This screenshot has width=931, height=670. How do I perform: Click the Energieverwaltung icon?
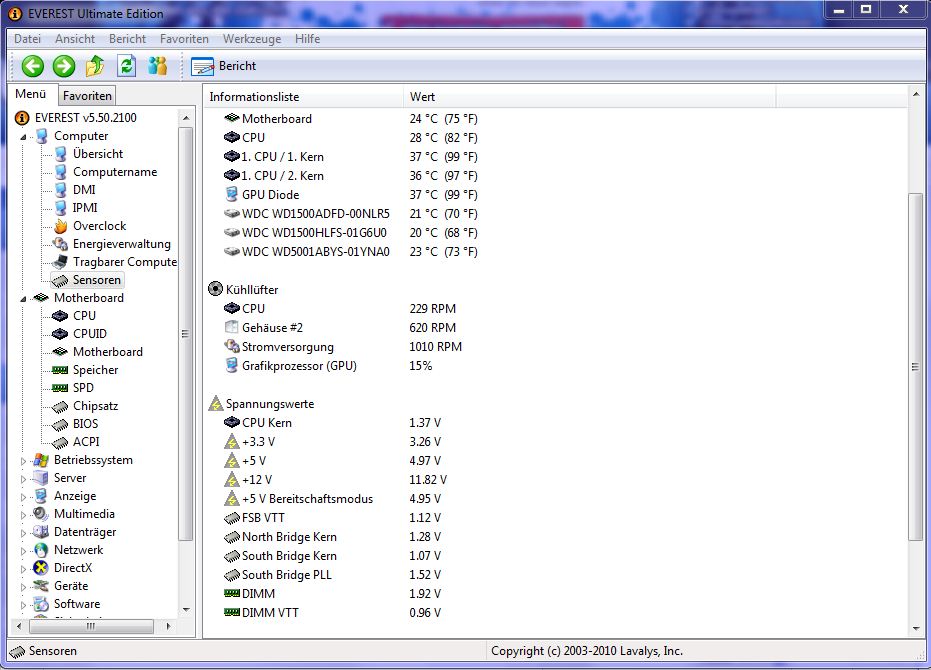61,244
